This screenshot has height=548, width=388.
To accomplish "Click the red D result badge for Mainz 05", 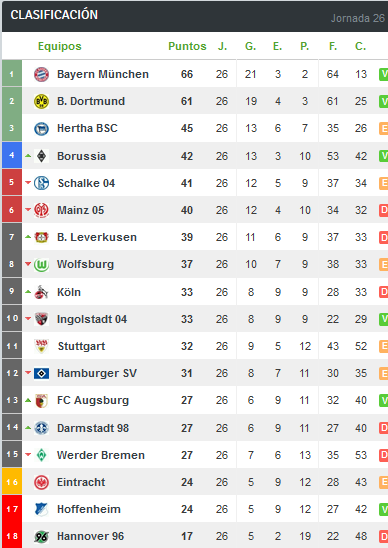I will (383, 210).
